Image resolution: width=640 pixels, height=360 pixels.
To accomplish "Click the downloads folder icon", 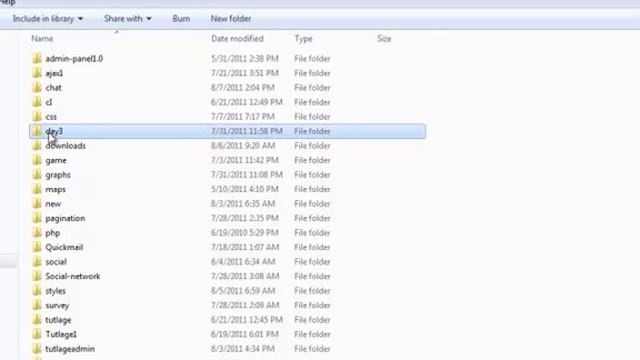I will click(37, 146).
